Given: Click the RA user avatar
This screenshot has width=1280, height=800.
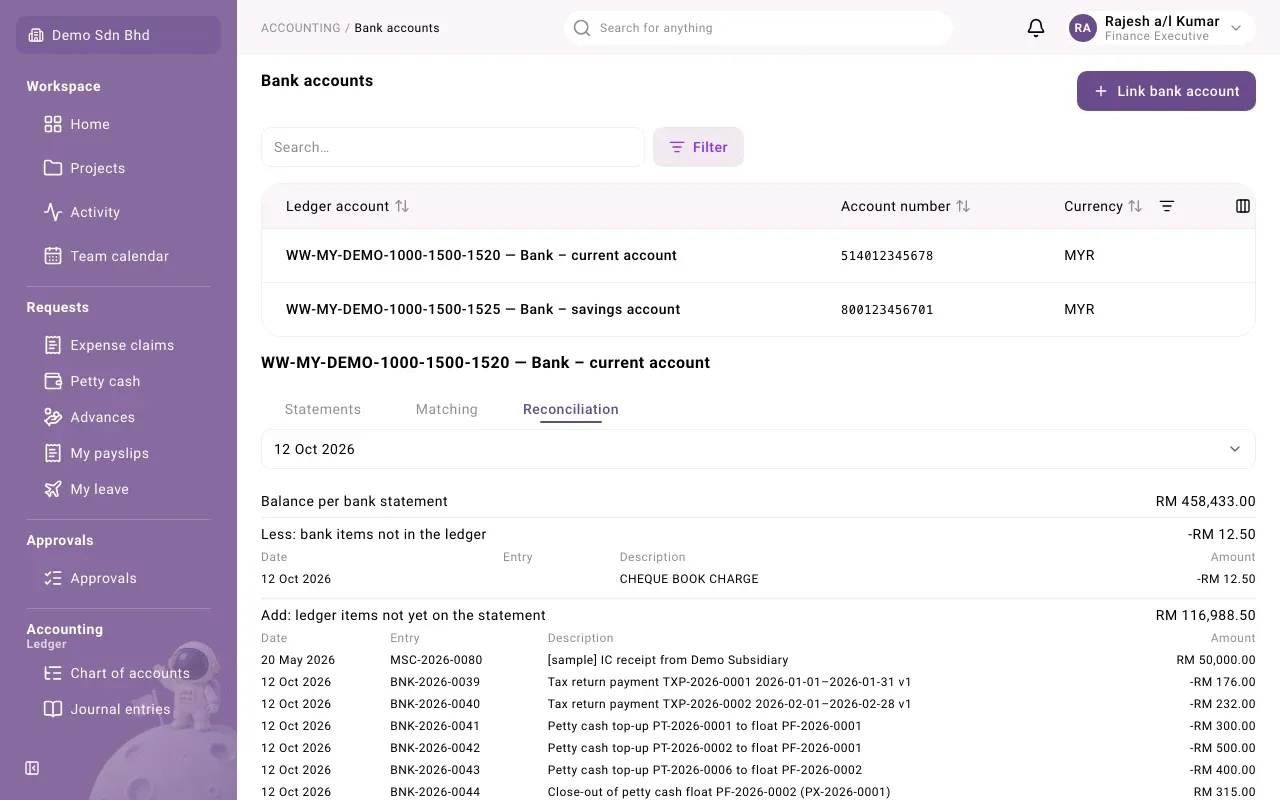Looking at the screenshot, I should pos(1082,28).
